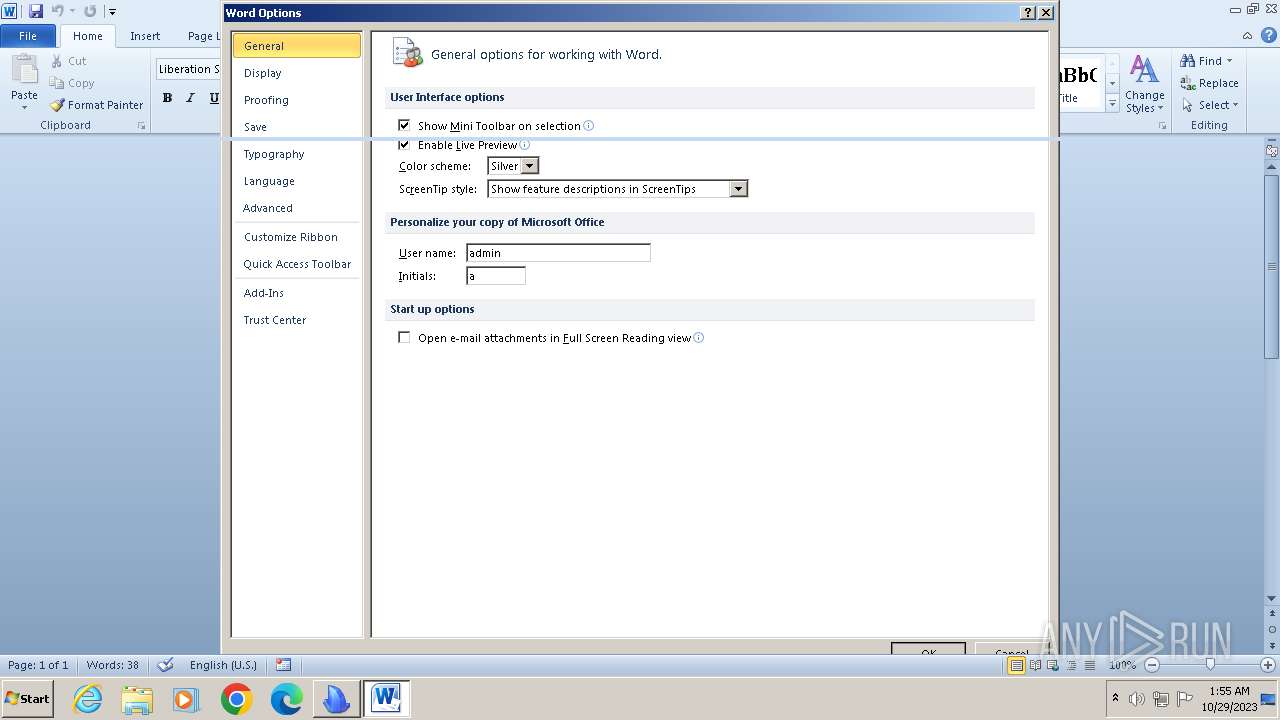Select the Save category
The image size is (1280, 720).
point(296,127)
